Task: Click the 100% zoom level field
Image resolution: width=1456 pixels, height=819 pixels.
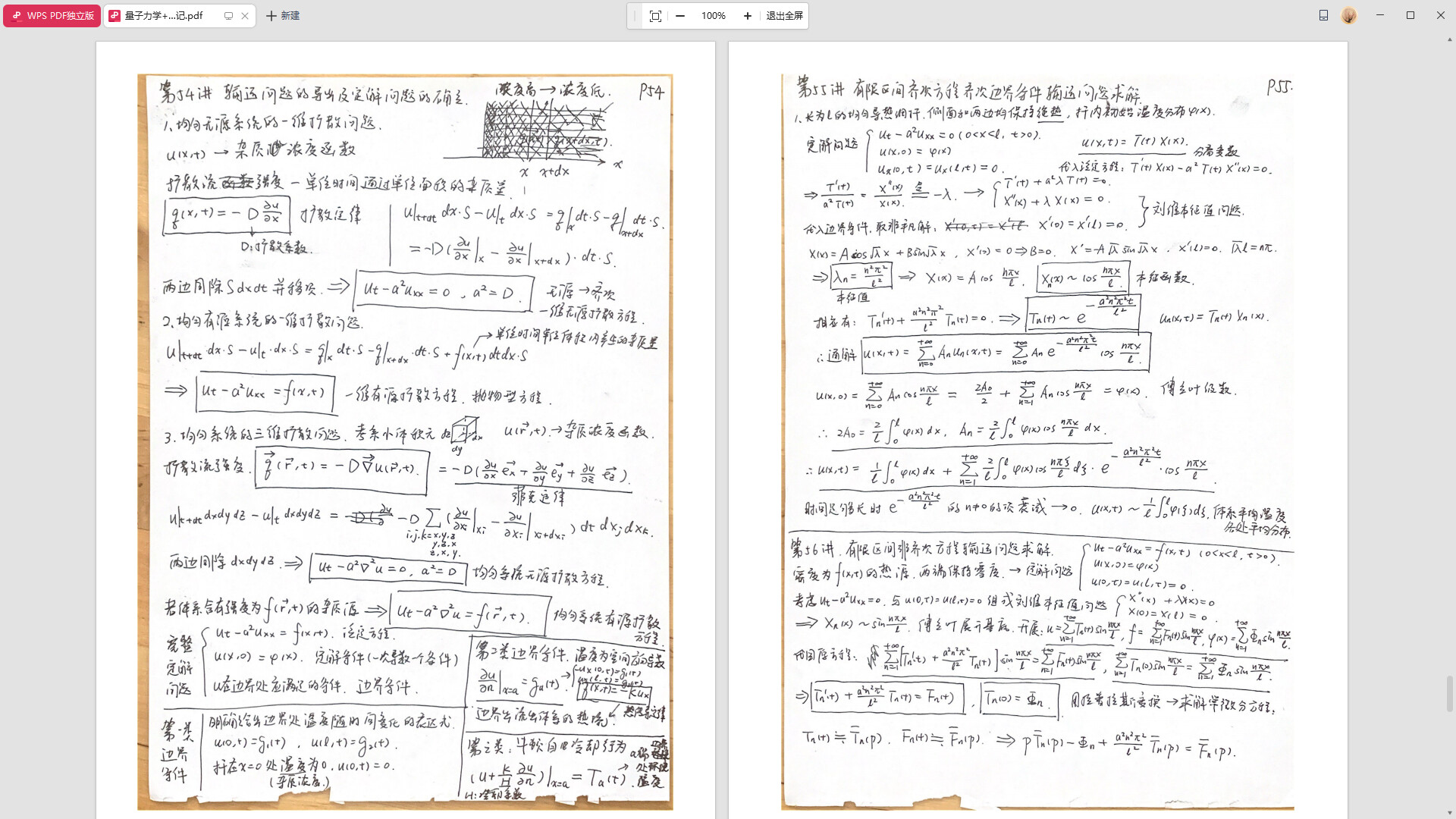Action: 713,16
